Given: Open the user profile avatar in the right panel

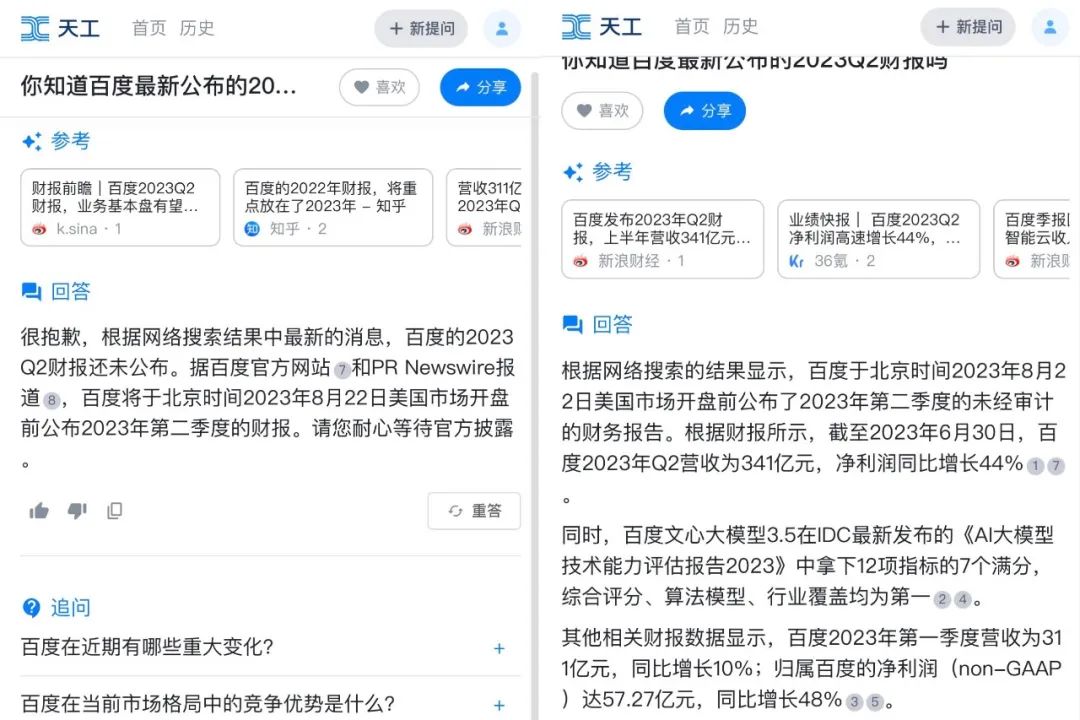Looking at the screenshot, I should (x=1050, y=28).
